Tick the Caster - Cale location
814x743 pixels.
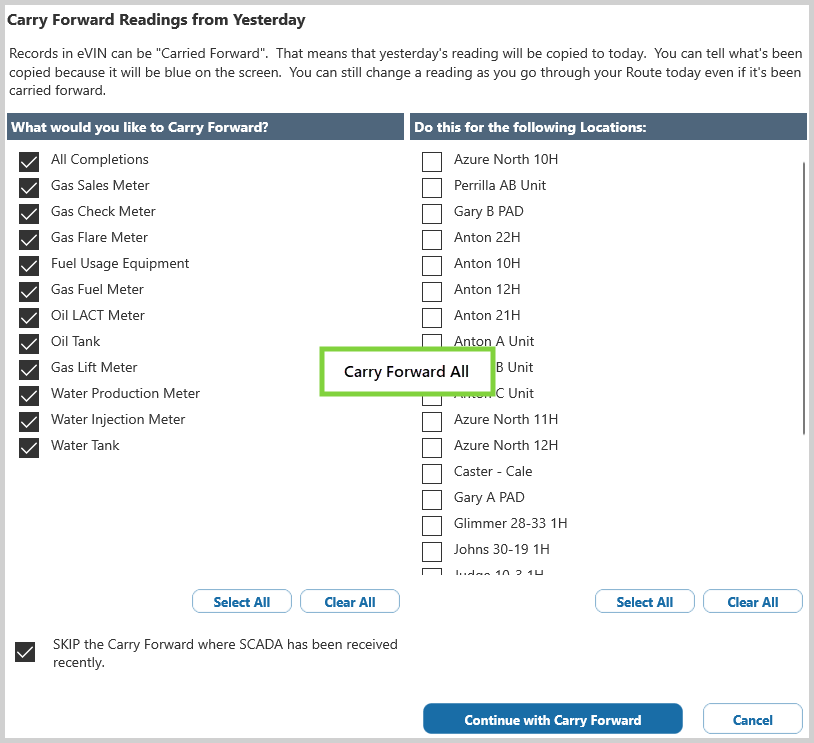(x=432, y=473)
